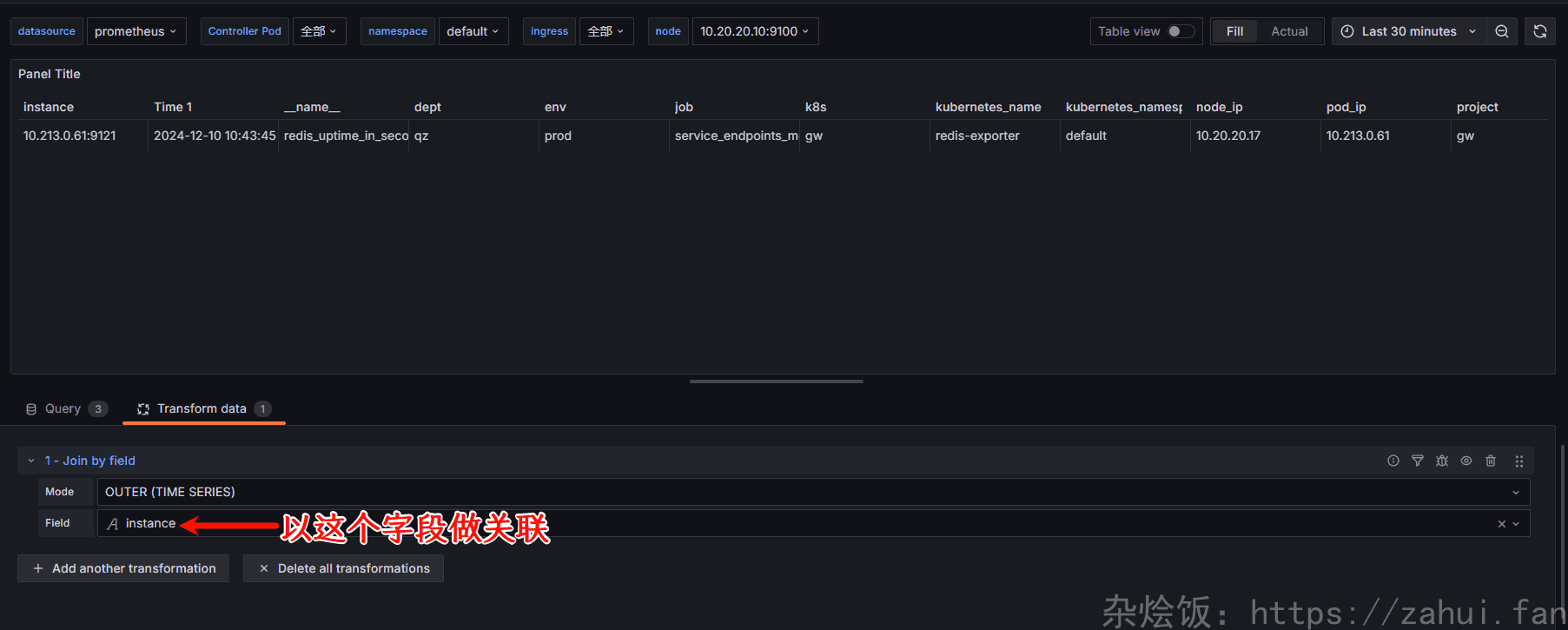The width and height of the screenshot is (1568, 630).
Task: Toggle the Table view switch
Action: click(1180, 31)
